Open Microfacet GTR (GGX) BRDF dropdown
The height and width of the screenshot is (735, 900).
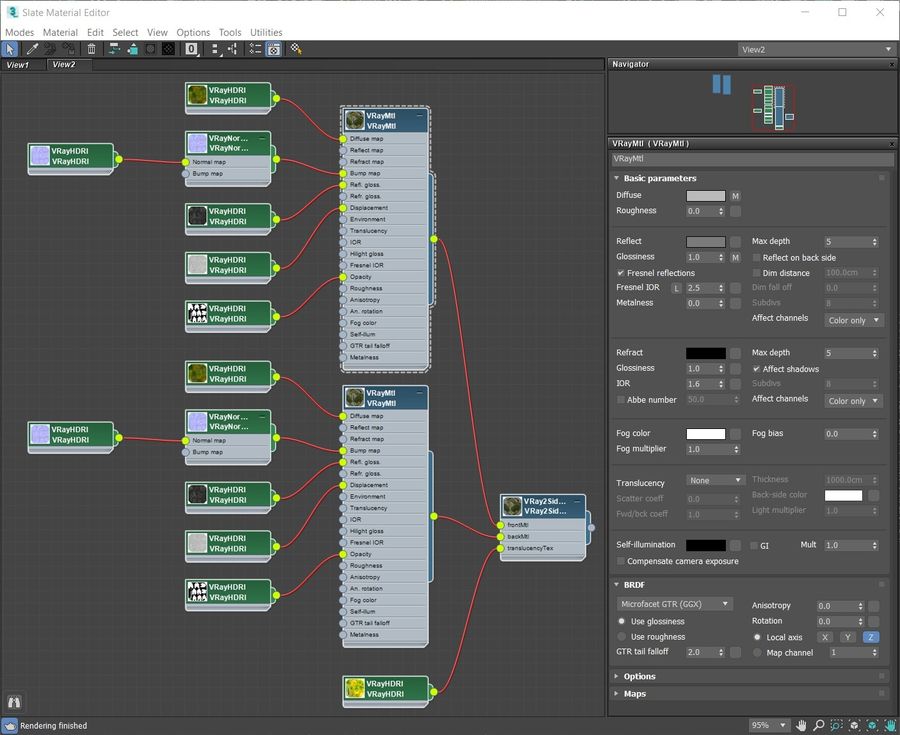pyautogui.click(x=674, y=604)
